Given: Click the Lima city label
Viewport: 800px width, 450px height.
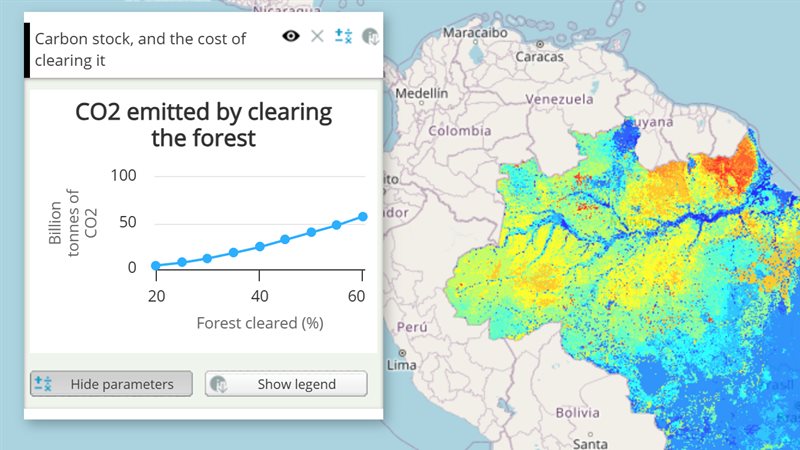Looking at the screenshot, I should coord(402,365).
